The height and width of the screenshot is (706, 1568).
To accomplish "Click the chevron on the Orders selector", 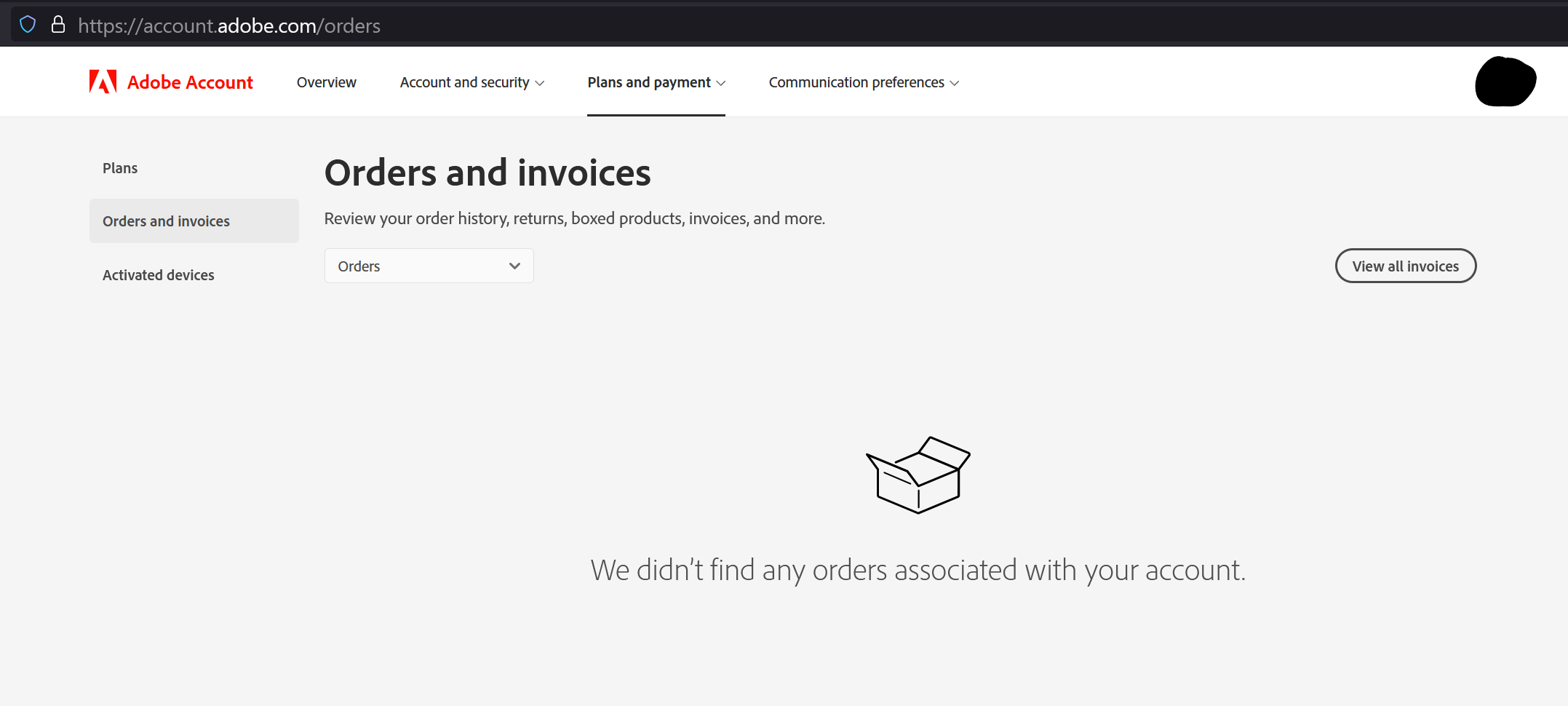I will (514, 266).
